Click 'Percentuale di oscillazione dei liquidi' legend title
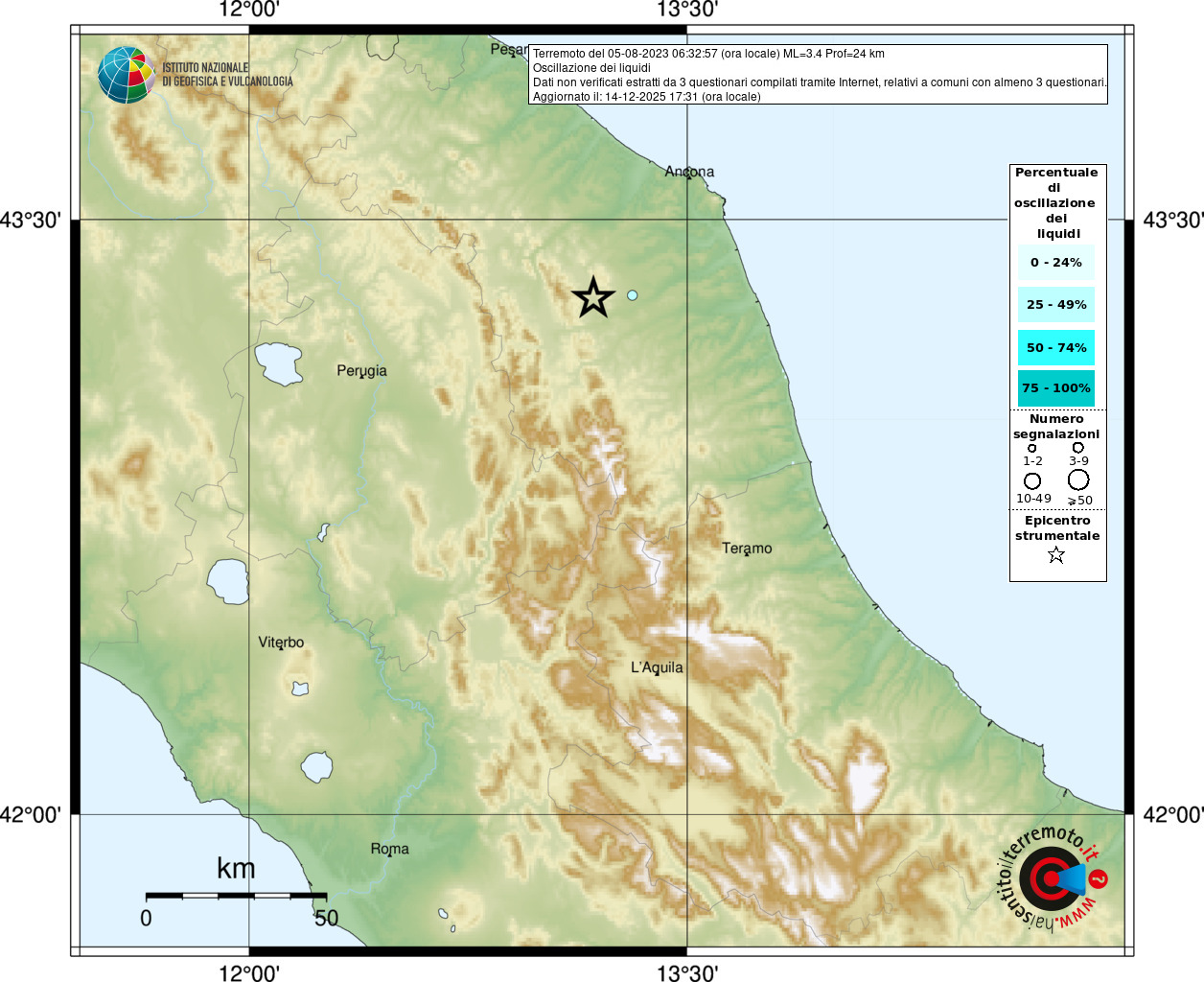 (x=1056, y=202)
